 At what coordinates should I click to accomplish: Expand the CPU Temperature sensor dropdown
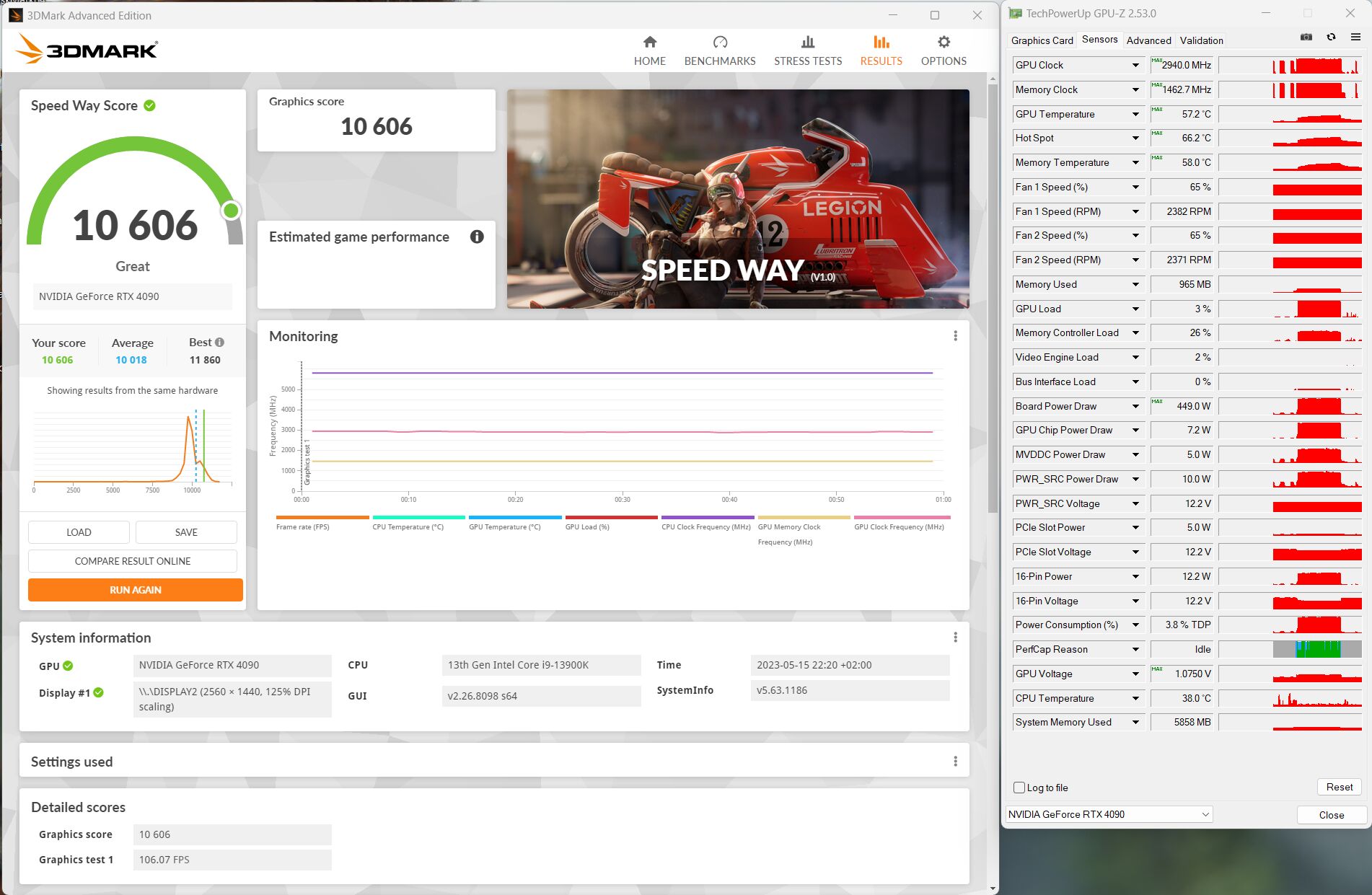[1135, 699]
